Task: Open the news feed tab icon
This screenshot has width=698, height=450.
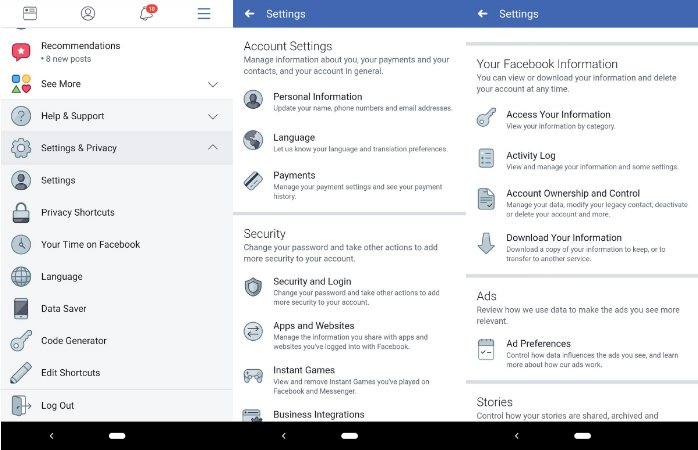Action: pyautogui.click(x=30, y=13)
